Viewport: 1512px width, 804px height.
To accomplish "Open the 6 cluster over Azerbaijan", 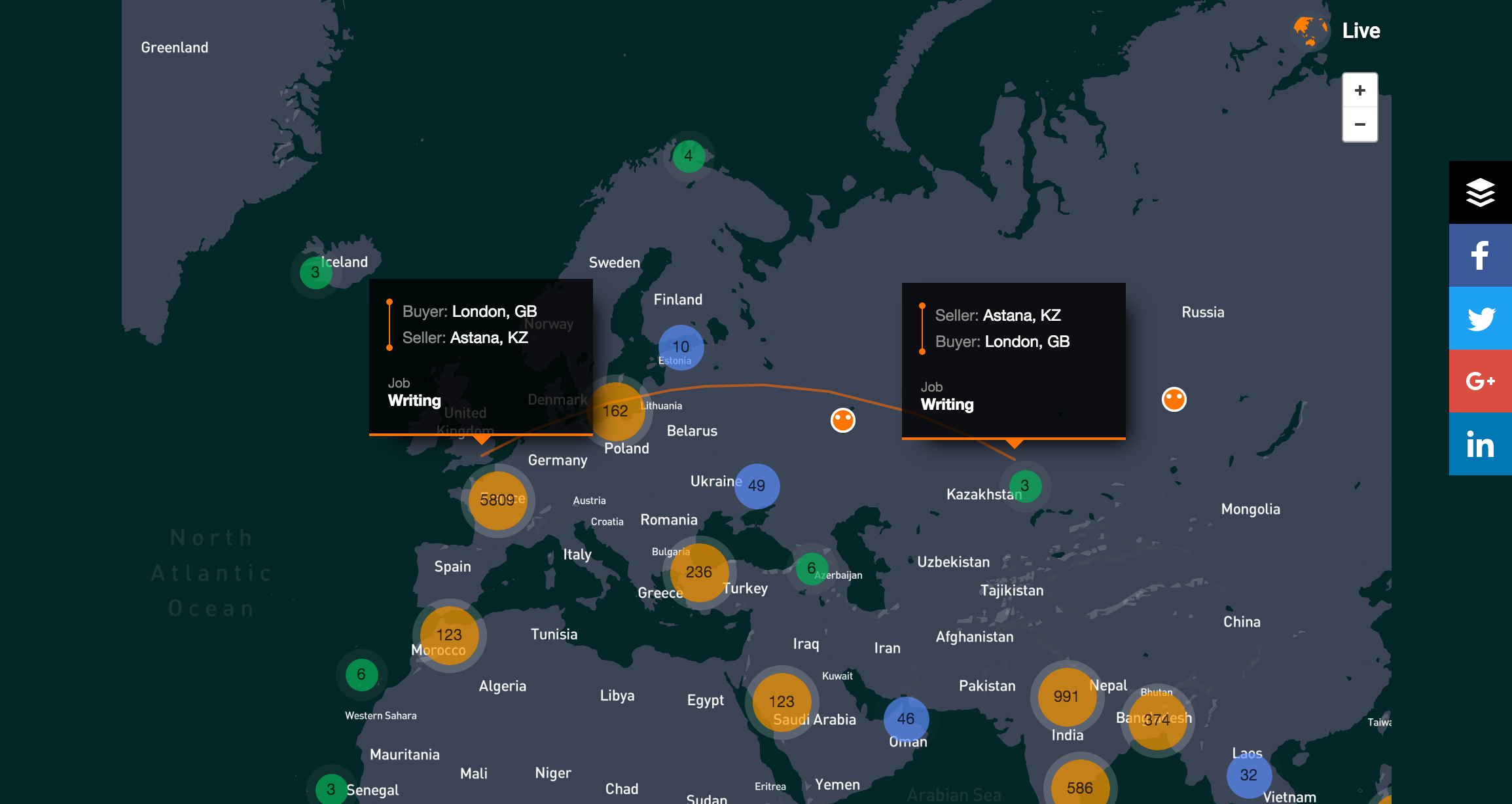I will pyautogui.click(x=812, y=568).
